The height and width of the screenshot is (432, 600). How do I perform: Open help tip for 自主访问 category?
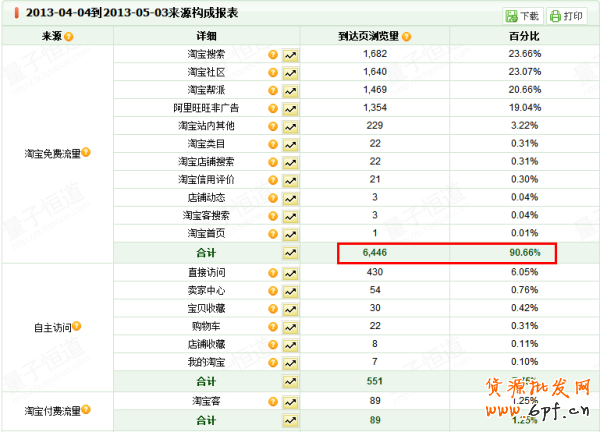click(x=76, y=326)
